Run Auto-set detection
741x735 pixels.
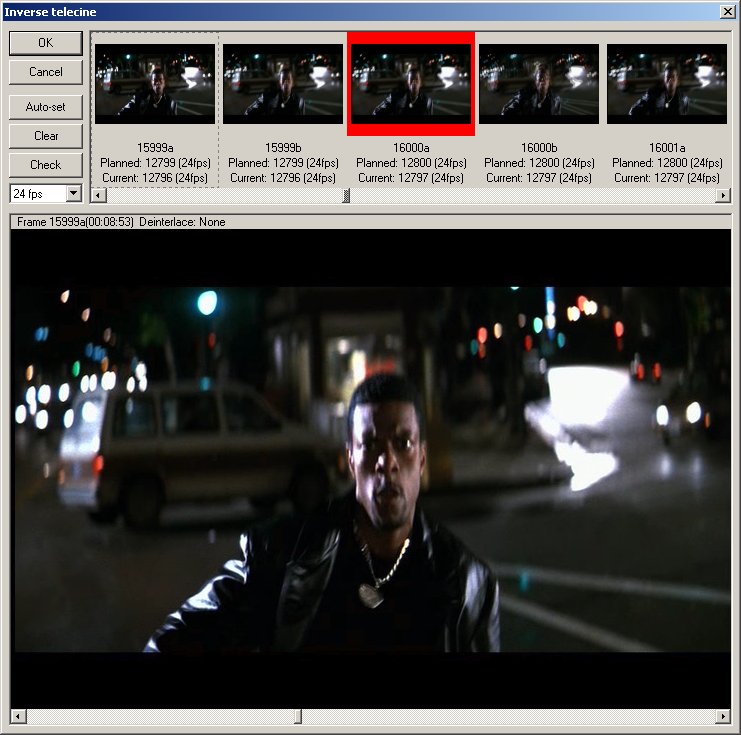(x=46, y=107)
